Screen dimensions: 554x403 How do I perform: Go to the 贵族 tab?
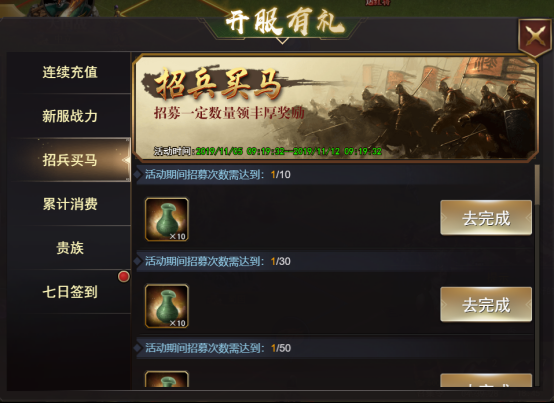(70, 248)
